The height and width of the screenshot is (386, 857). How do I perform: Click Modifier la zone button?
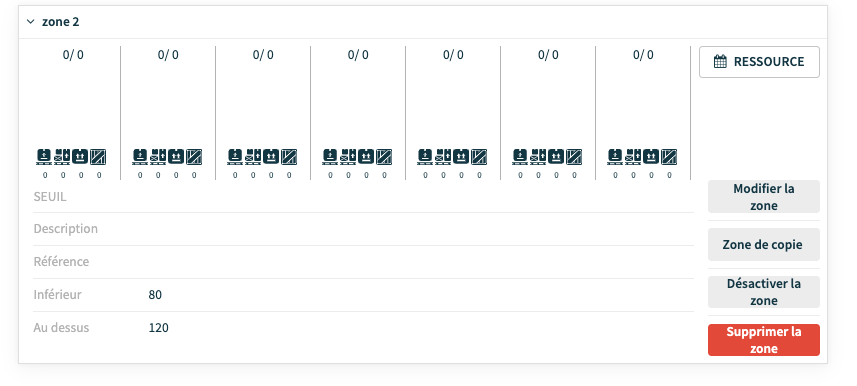[764, 197]
